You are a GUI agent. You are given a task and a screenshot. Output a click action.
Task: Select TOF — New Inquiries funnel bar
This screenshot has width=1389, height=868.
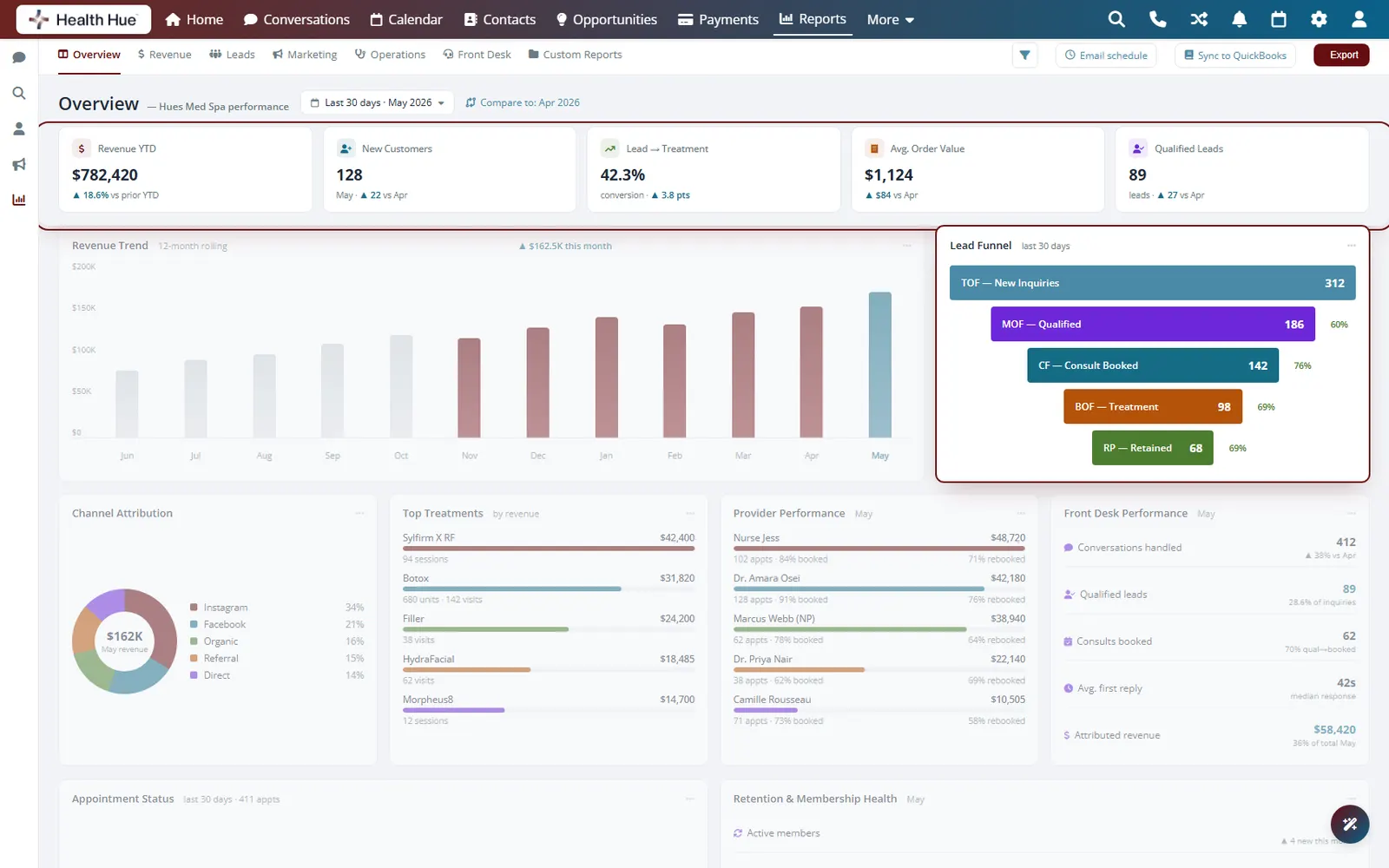(x=1152, y=283)
